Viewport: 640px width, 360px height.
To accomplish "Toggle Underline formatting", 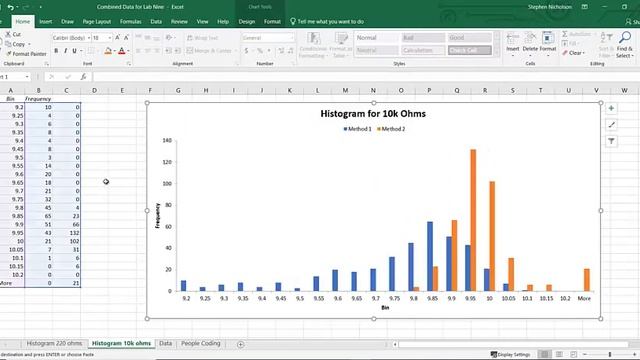I will tap(74, 51).
